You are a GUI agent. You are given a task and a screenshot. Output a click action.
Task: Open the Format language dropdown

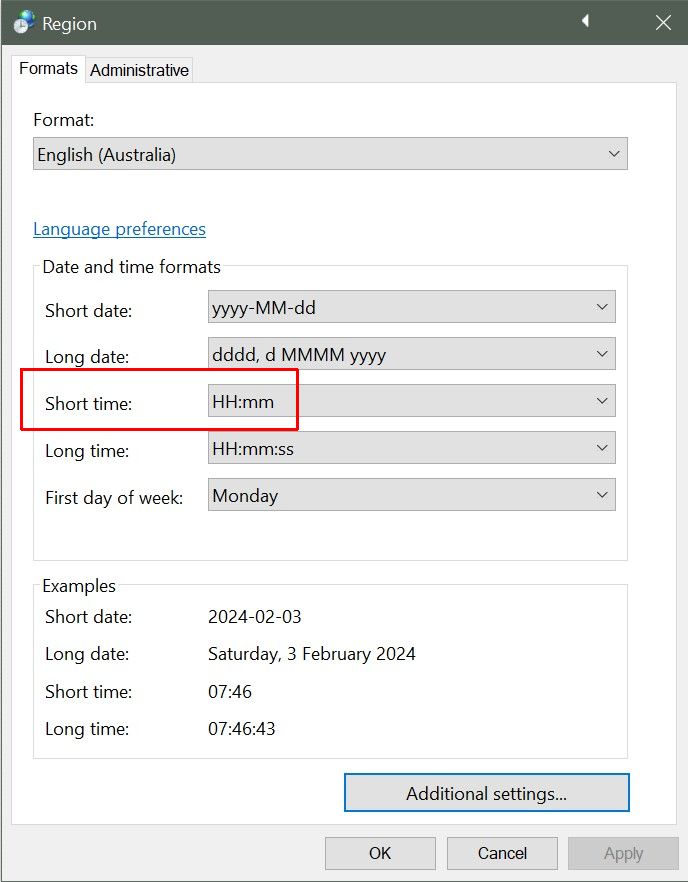click(x=330, y=155)
